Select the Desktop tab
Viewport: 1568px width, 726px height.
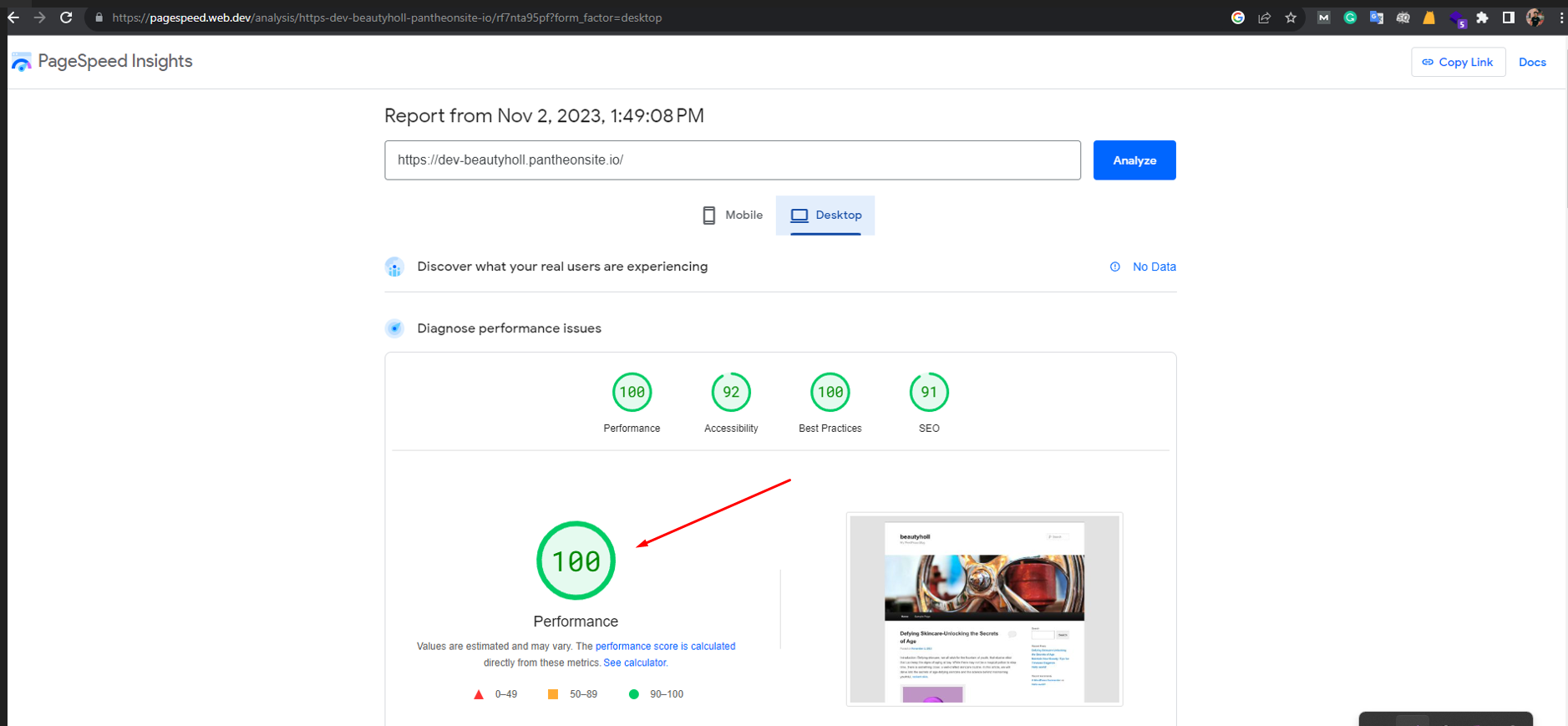[825, 216]
